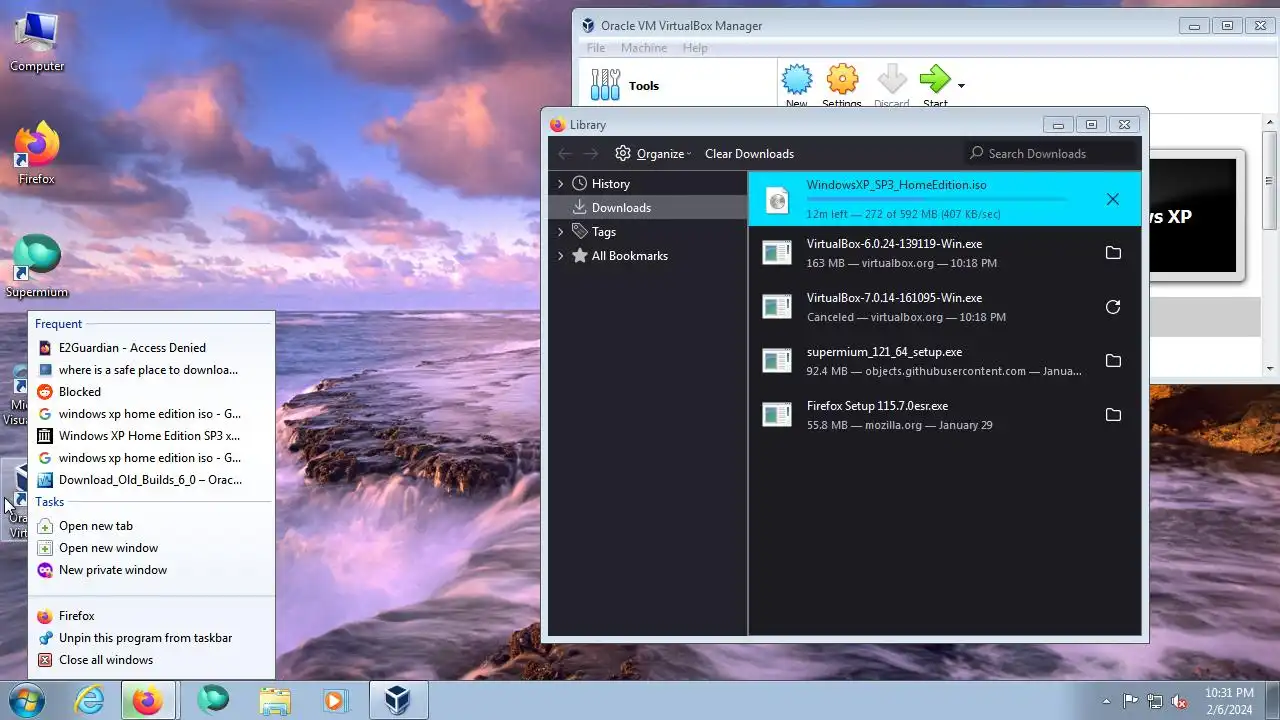The width and height of the screenshot is (1280, 720).
Task: Click the Firefox taskbar button
Action: click(148, 700)
